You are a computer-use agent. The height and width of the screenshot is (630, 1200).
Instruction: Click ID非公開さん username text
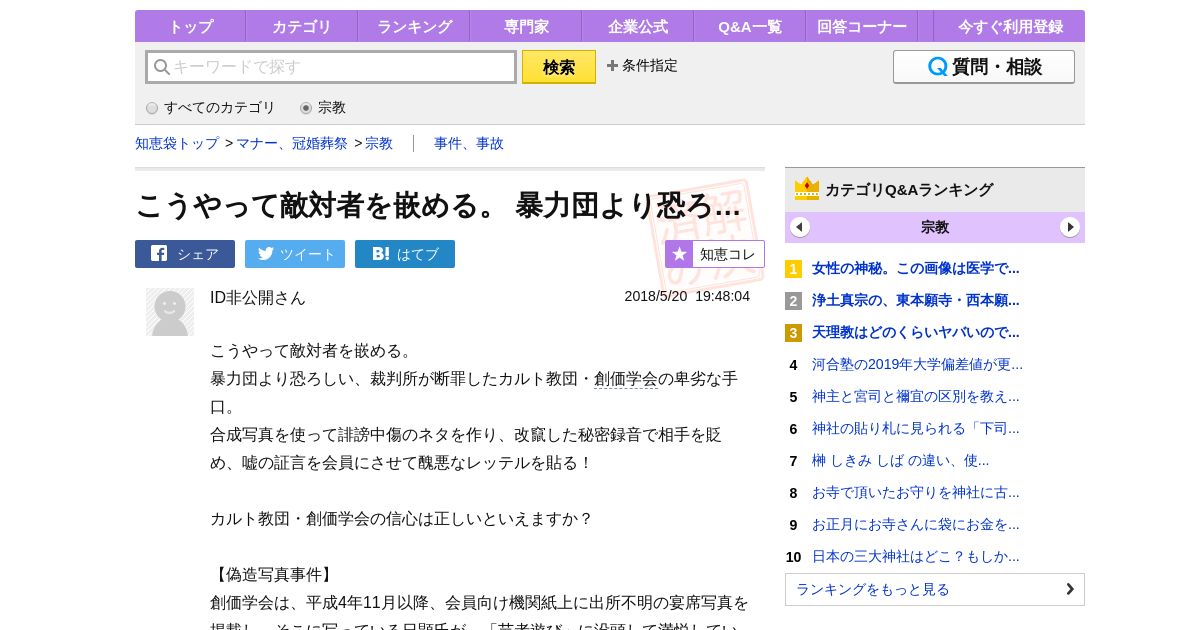pos(258,297)
